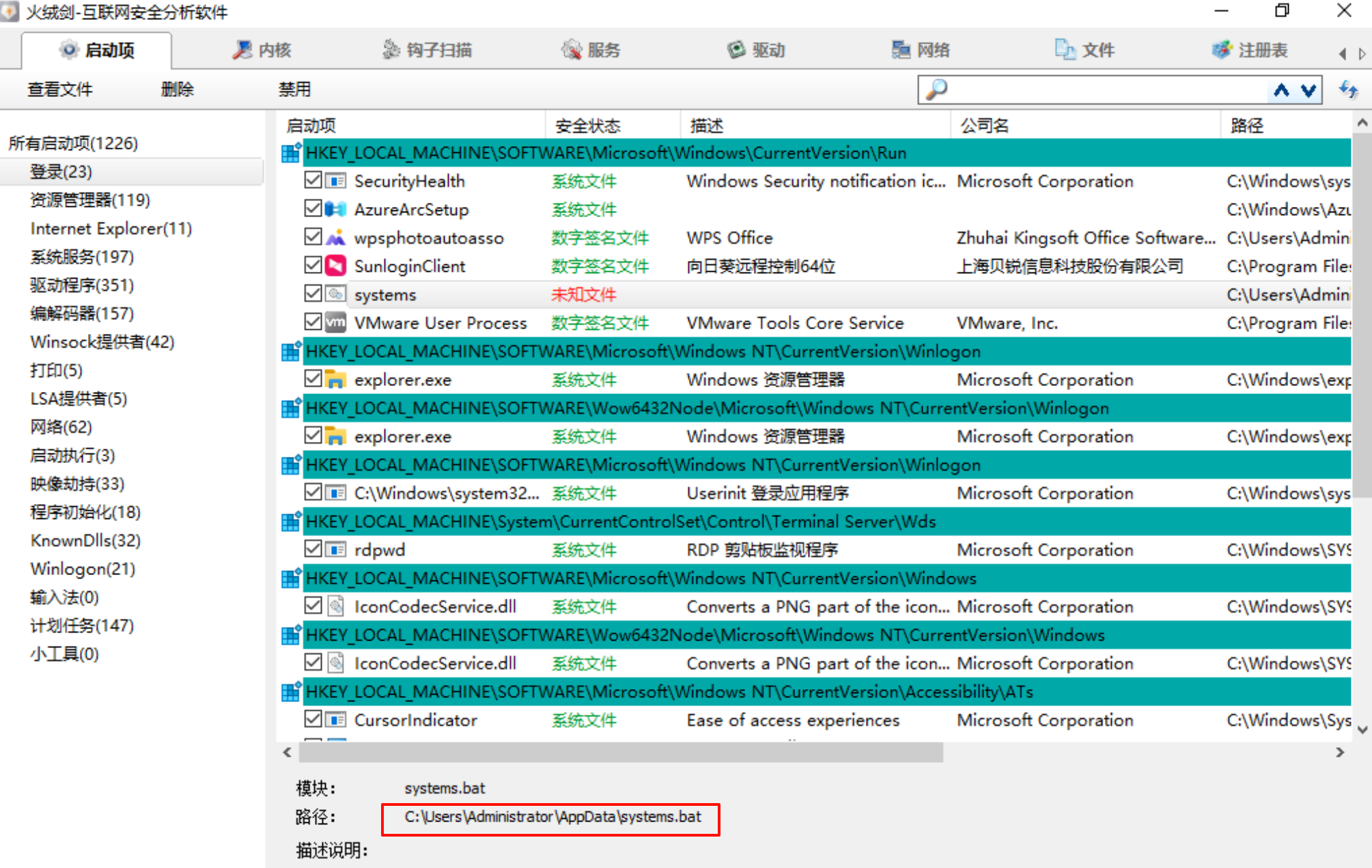
Task: Click the horizontal scrollbar right arrow
Action: [1340, 752]
